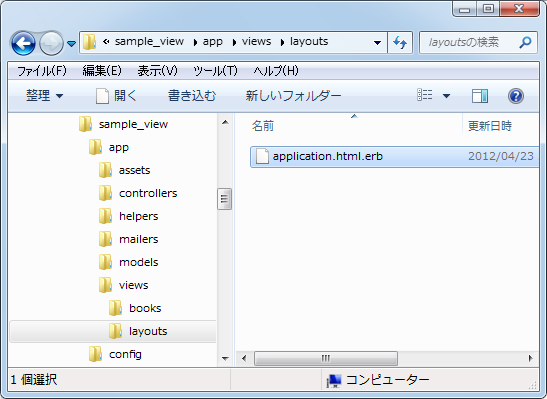Select books folder in tree
Viewport: 547px width, 399px height.
(x=145, y=309)
